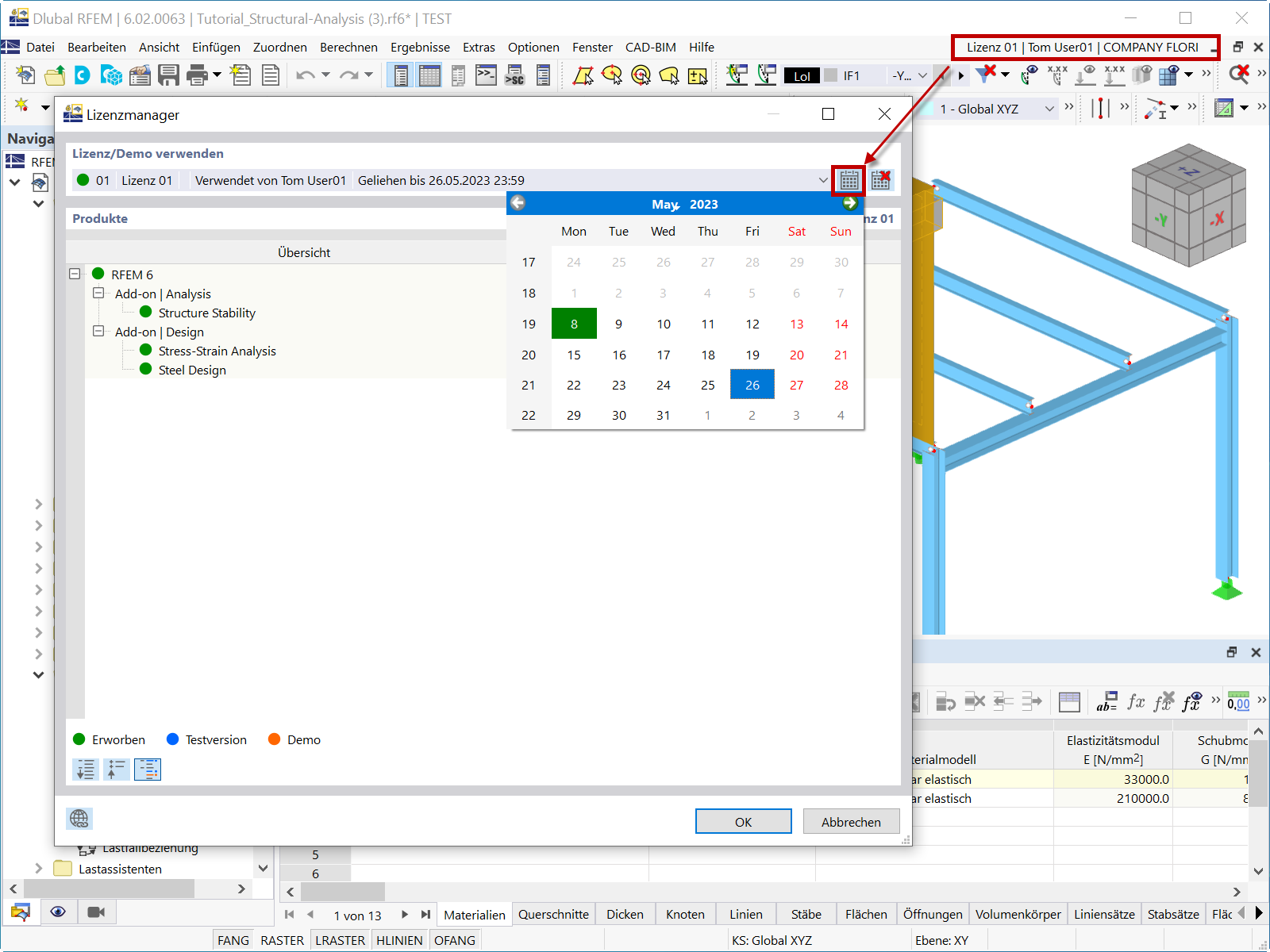Open the Datei menu
Viewport: 1270px width, 952px height.
coord(40,47)
